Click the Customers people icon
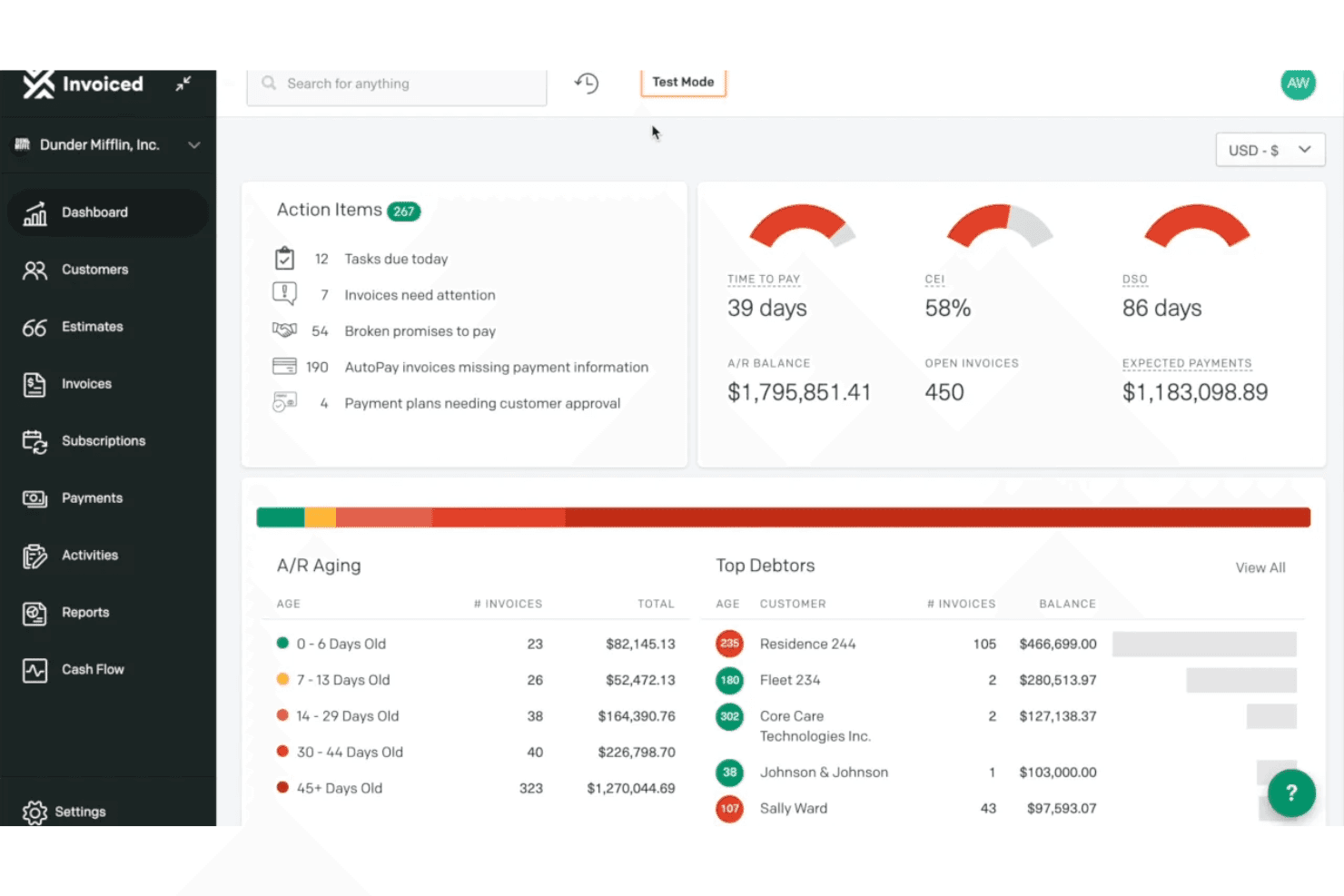This screenshot has width=1344, height=896. 35,270
